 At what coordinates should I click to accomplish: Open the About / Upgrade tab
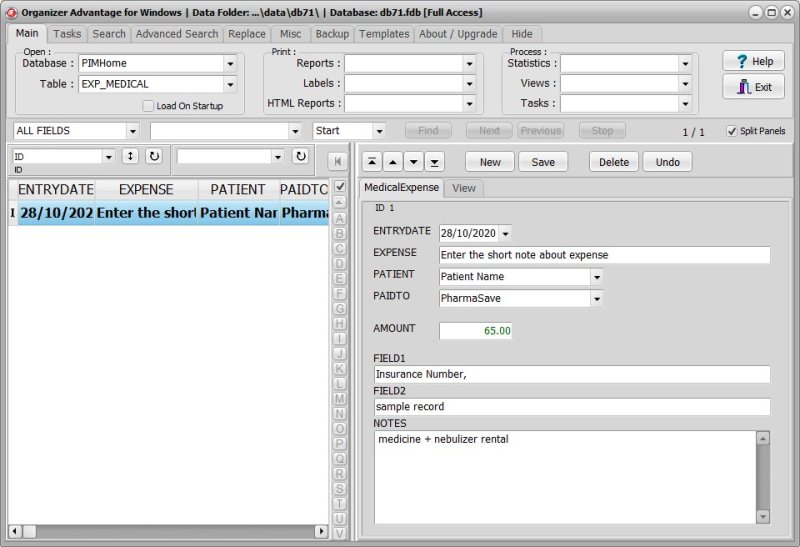tap(458, 34)
